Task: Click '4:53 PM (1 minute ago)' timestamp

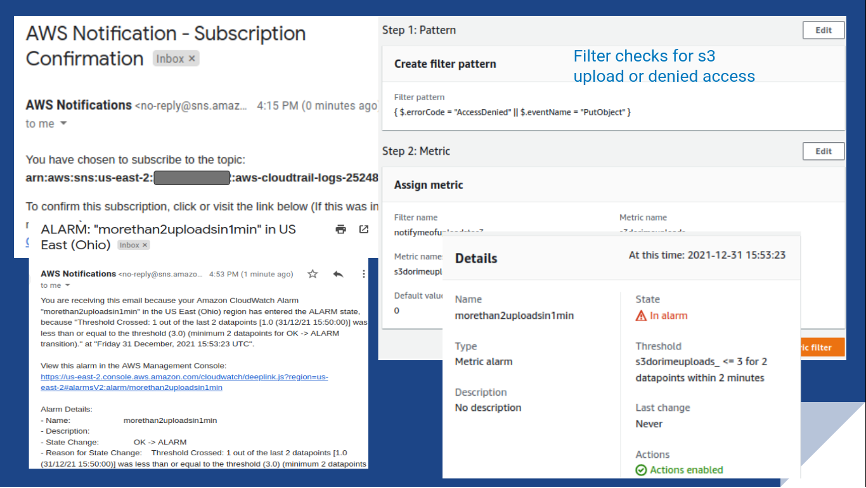Action: (x=251, y=274)
